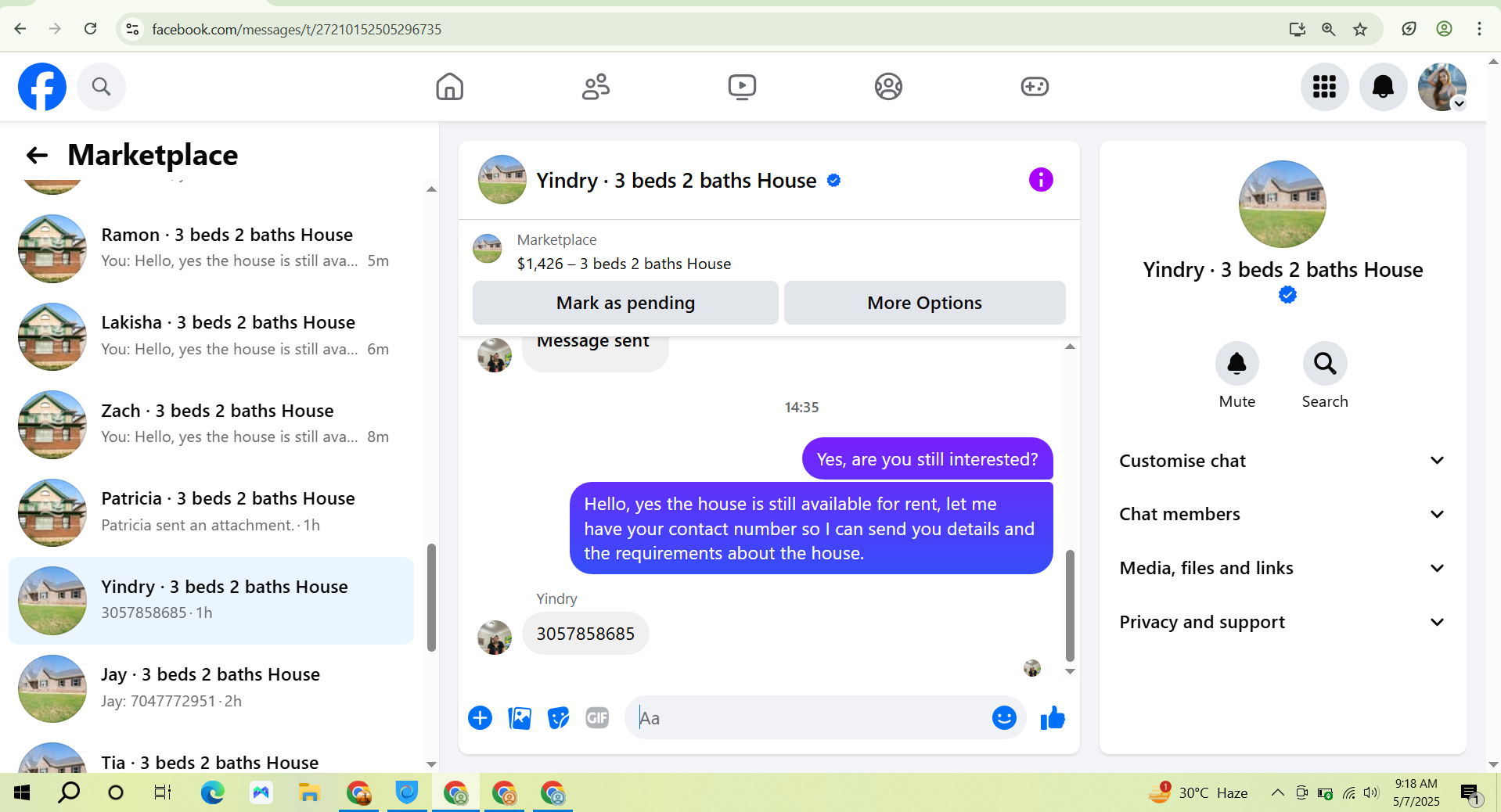The height and width of the screenshot is (812, 1501).
Task: Open the Menu grid icon
Action: 1324,87
